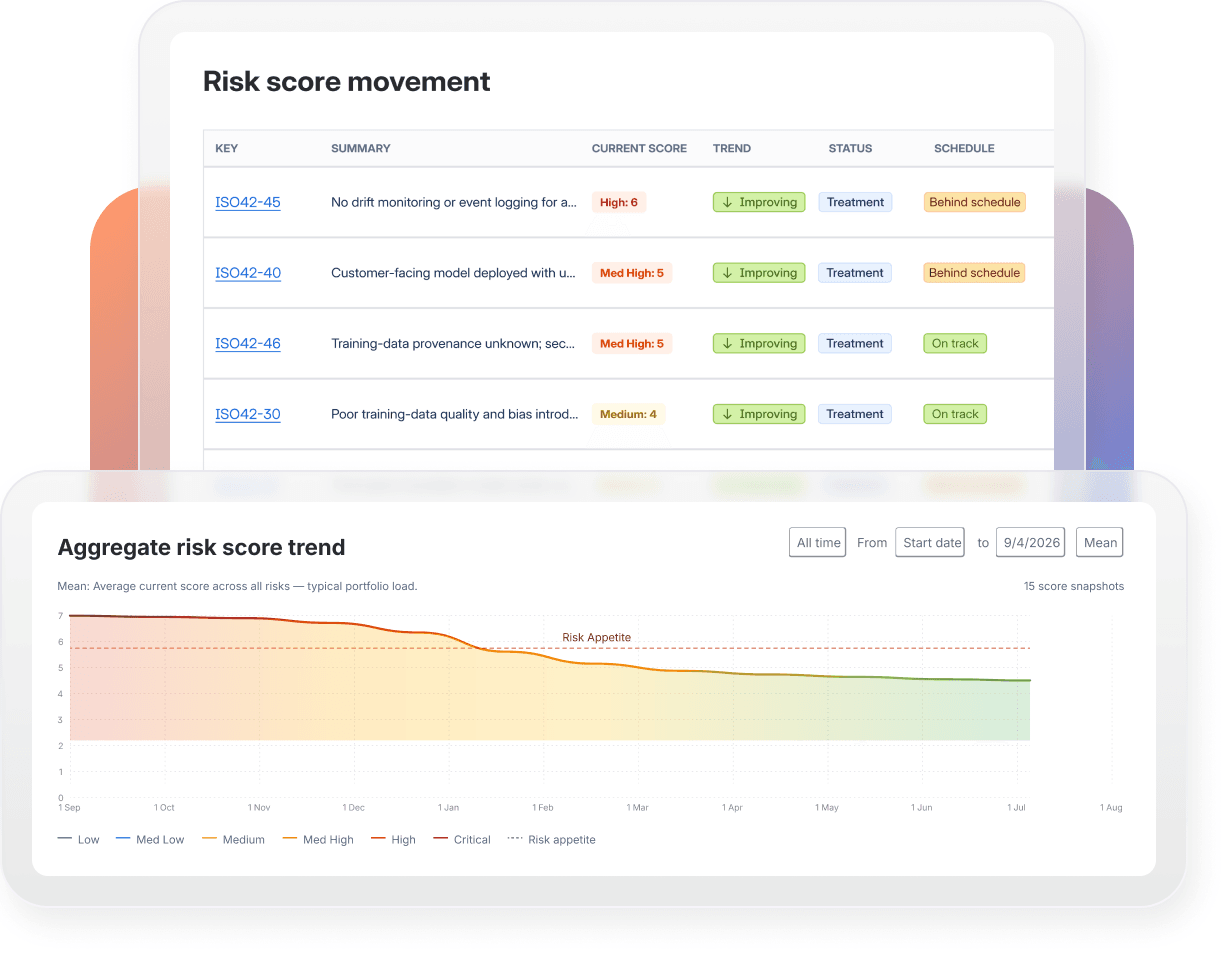Click the SCHEDULE column header
The width and height of the screenshot is (1224, 956).
click(x=964, y=148)
